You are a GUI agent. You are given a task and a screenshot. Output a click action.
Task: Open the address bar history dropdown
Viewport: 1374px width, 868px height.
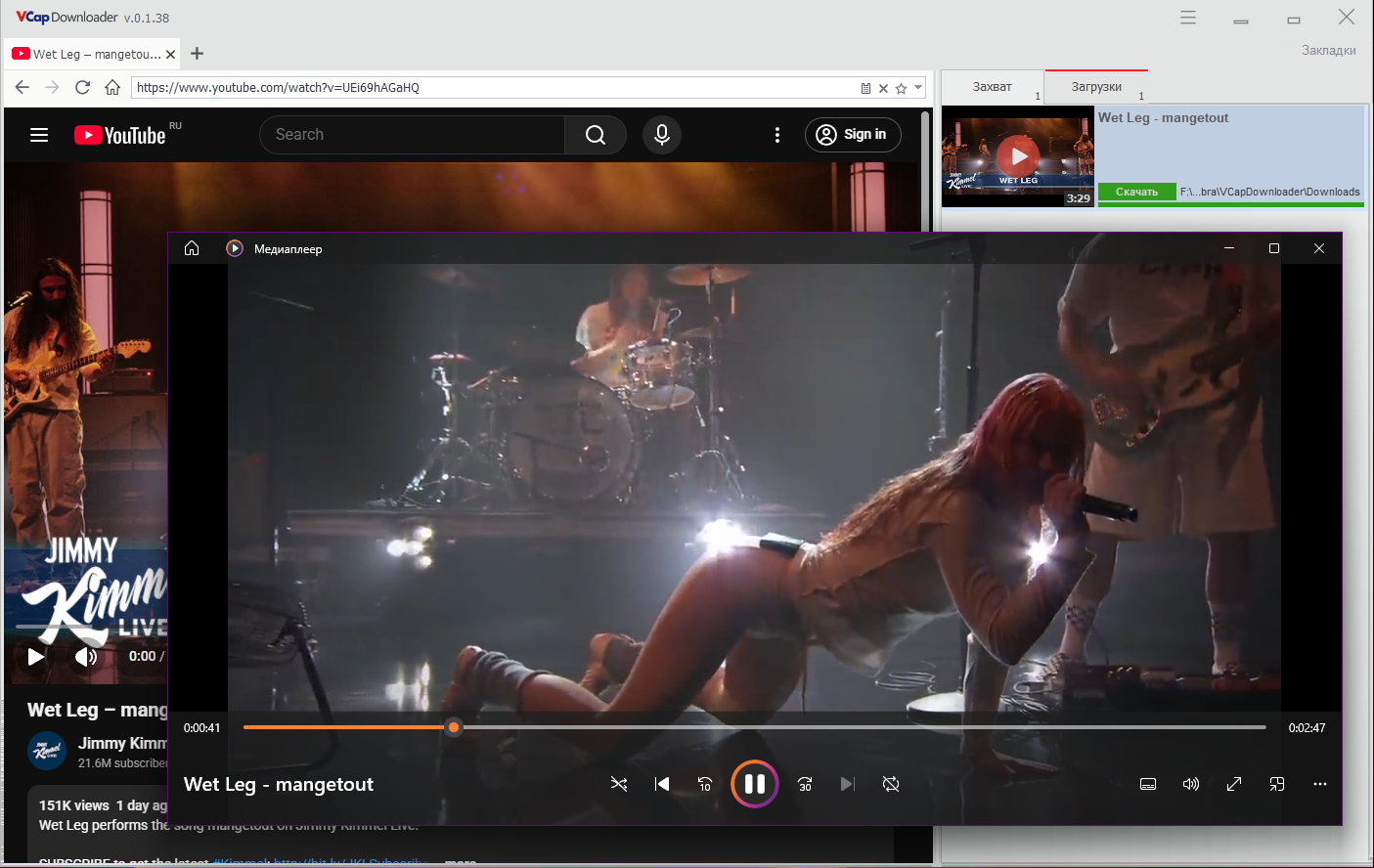(918, 87)
